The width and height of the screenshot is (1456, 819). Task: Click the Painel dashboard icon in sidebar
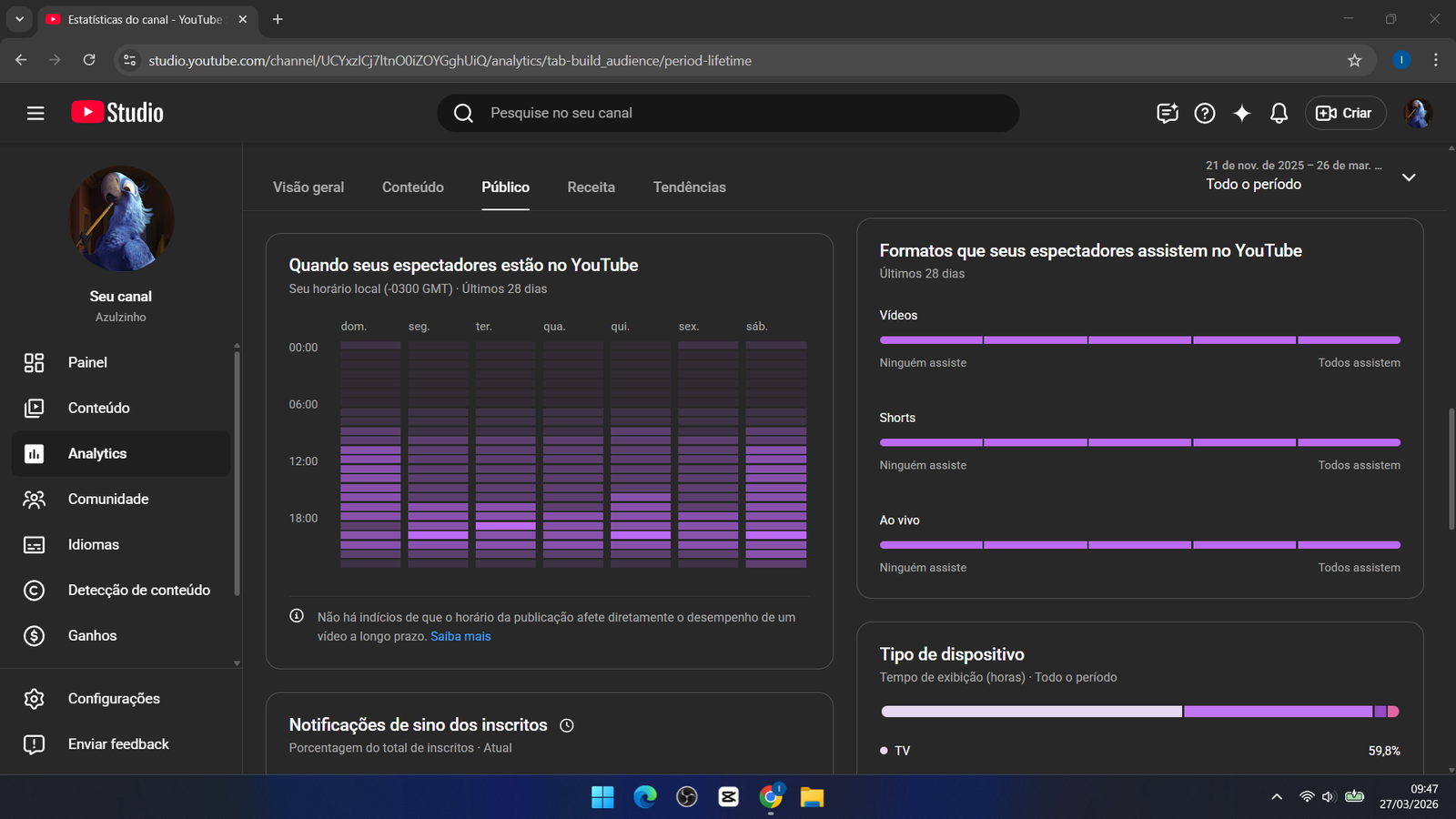[34, 362]
